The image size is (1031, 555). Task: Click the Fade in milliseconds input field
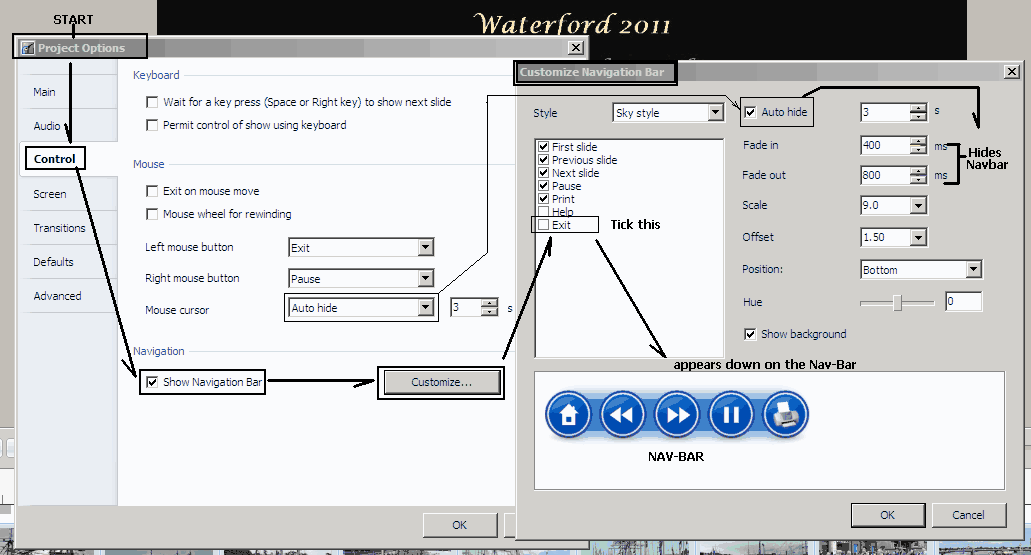[x=884, y=145]
